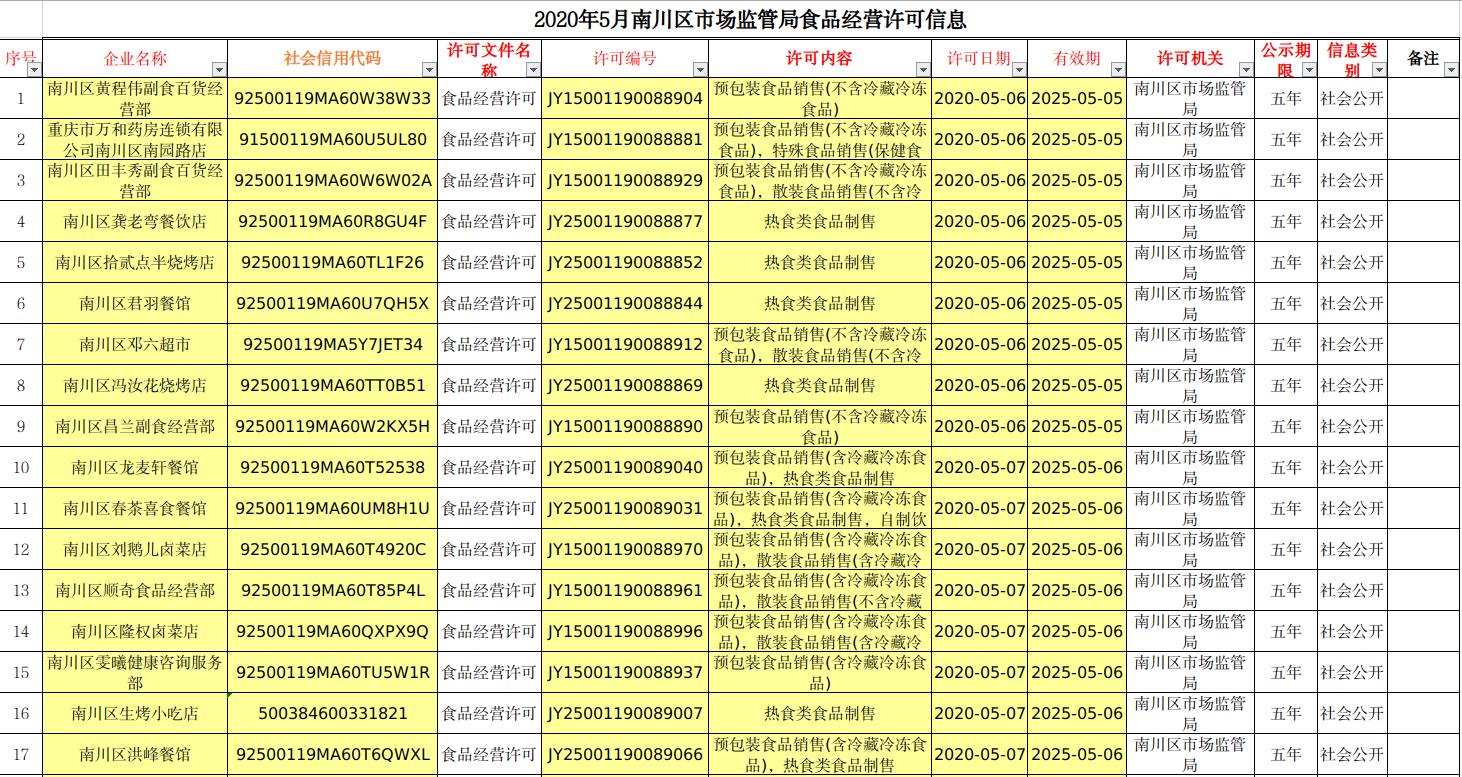Select company cell 南川区顺奇食品经营部
The height and width of the screenshot is (777, 1462).
[x=135, y=590]
